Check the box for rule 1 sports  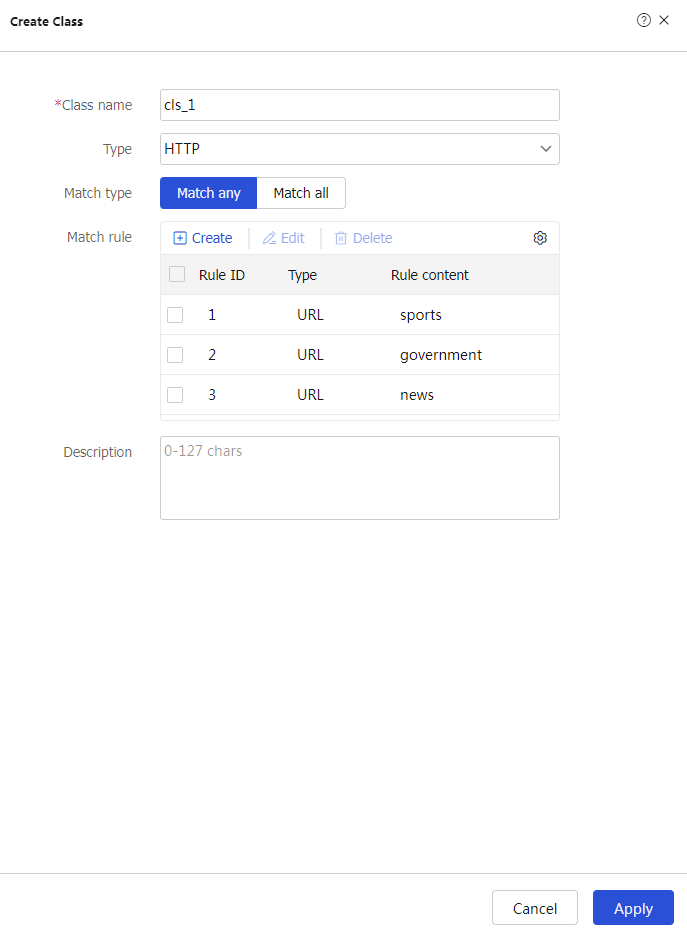pyautogui.click(x=175, y=315)
